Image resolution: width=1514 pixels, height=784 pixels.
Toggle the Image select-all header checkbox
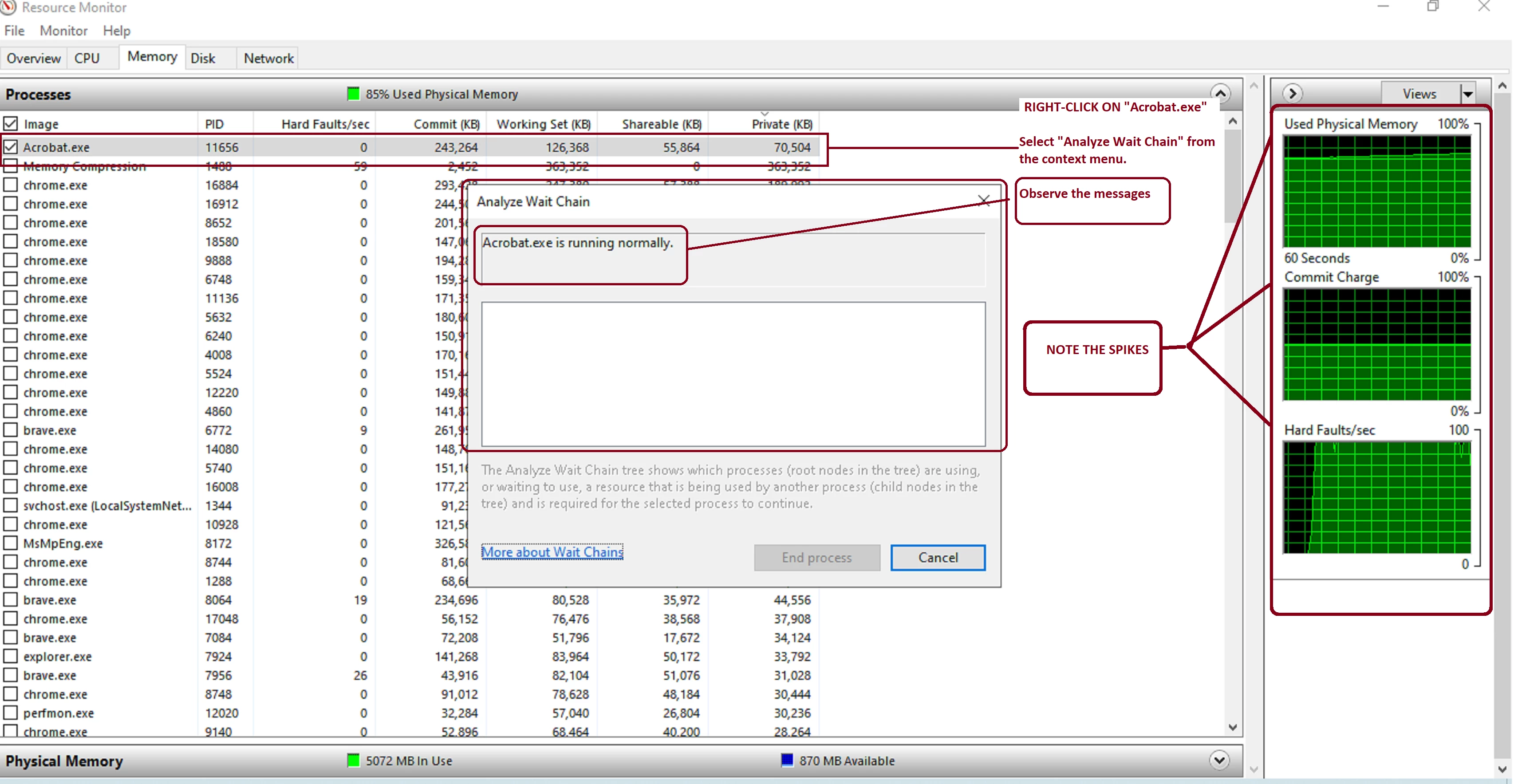(x=11, y=124)
